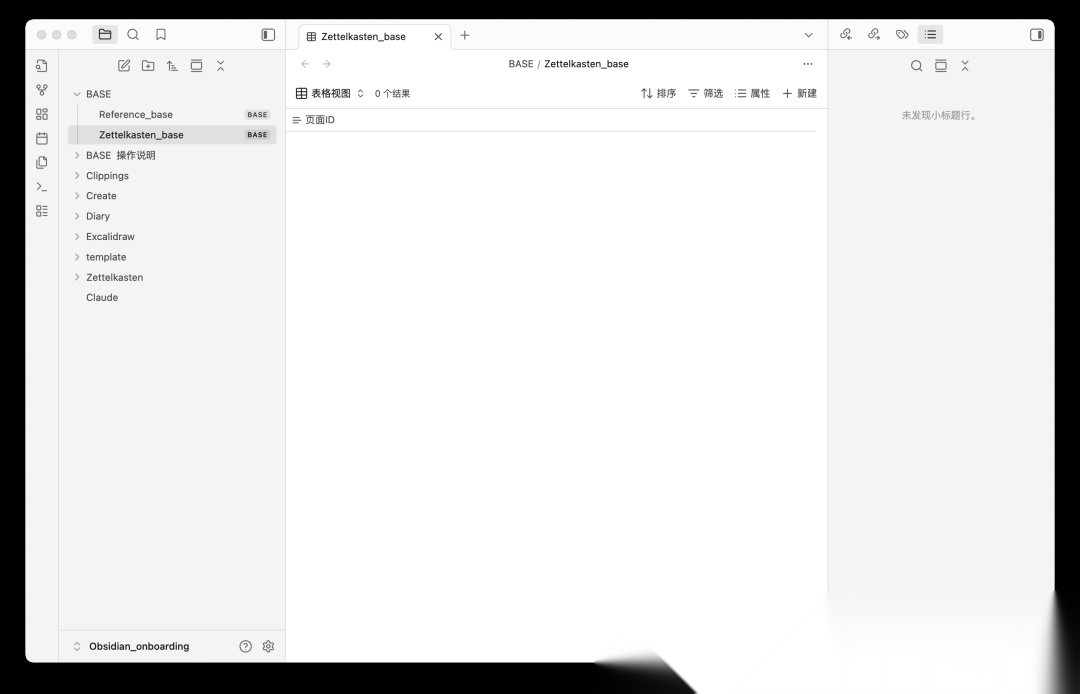This screenshot has height=694, width=1080.
Task: Click the templates ribbon icon
Action: pyautogui.click(x=42, y=162)
